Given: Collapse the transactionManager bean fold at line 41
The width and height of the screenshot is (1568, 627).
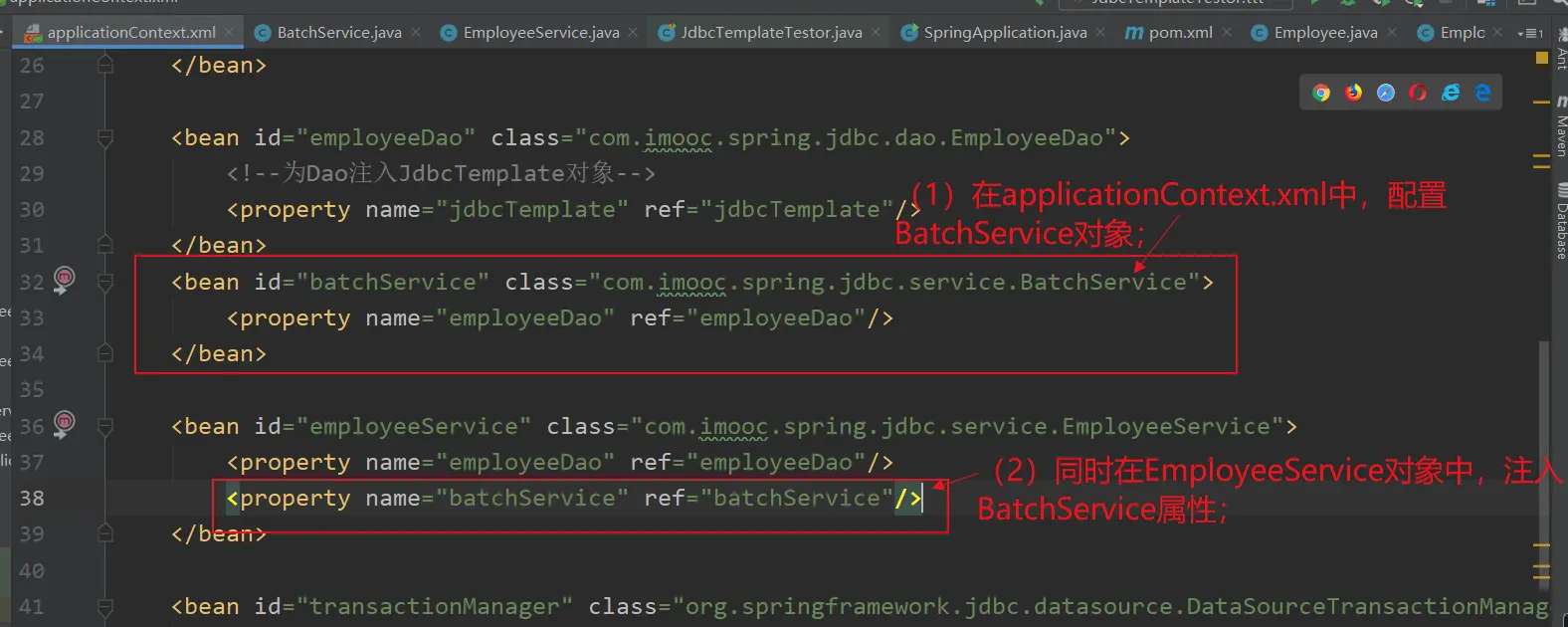Looking at the screenshot, I should point(105,607).
